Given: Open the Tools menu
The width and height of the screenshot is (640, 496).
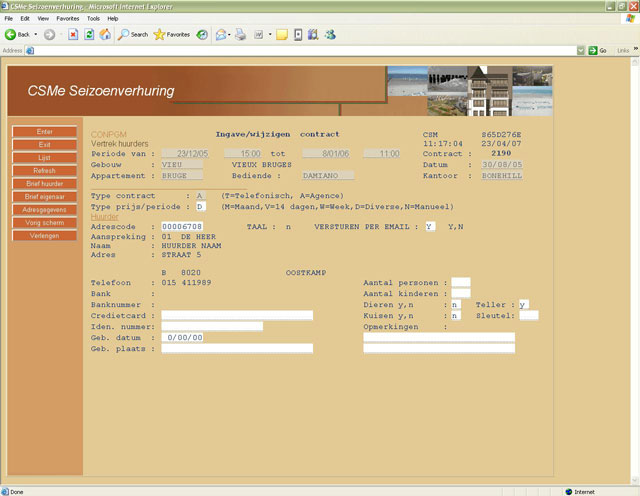Looking at the screenshot, I should tap(93, 18).
